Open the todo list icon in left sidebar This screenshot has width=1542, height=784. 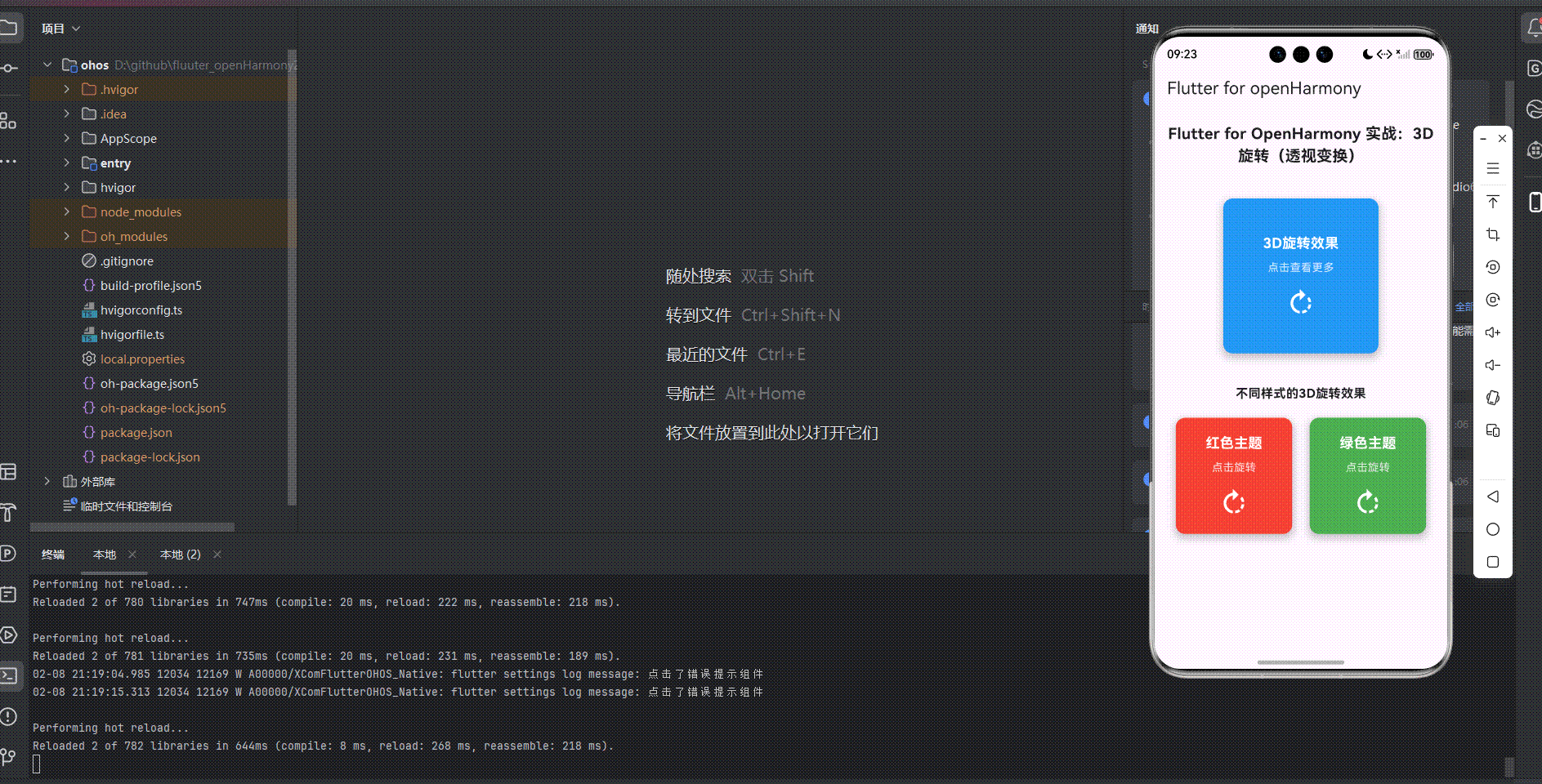pyautogui.click(x=8, y=594)
